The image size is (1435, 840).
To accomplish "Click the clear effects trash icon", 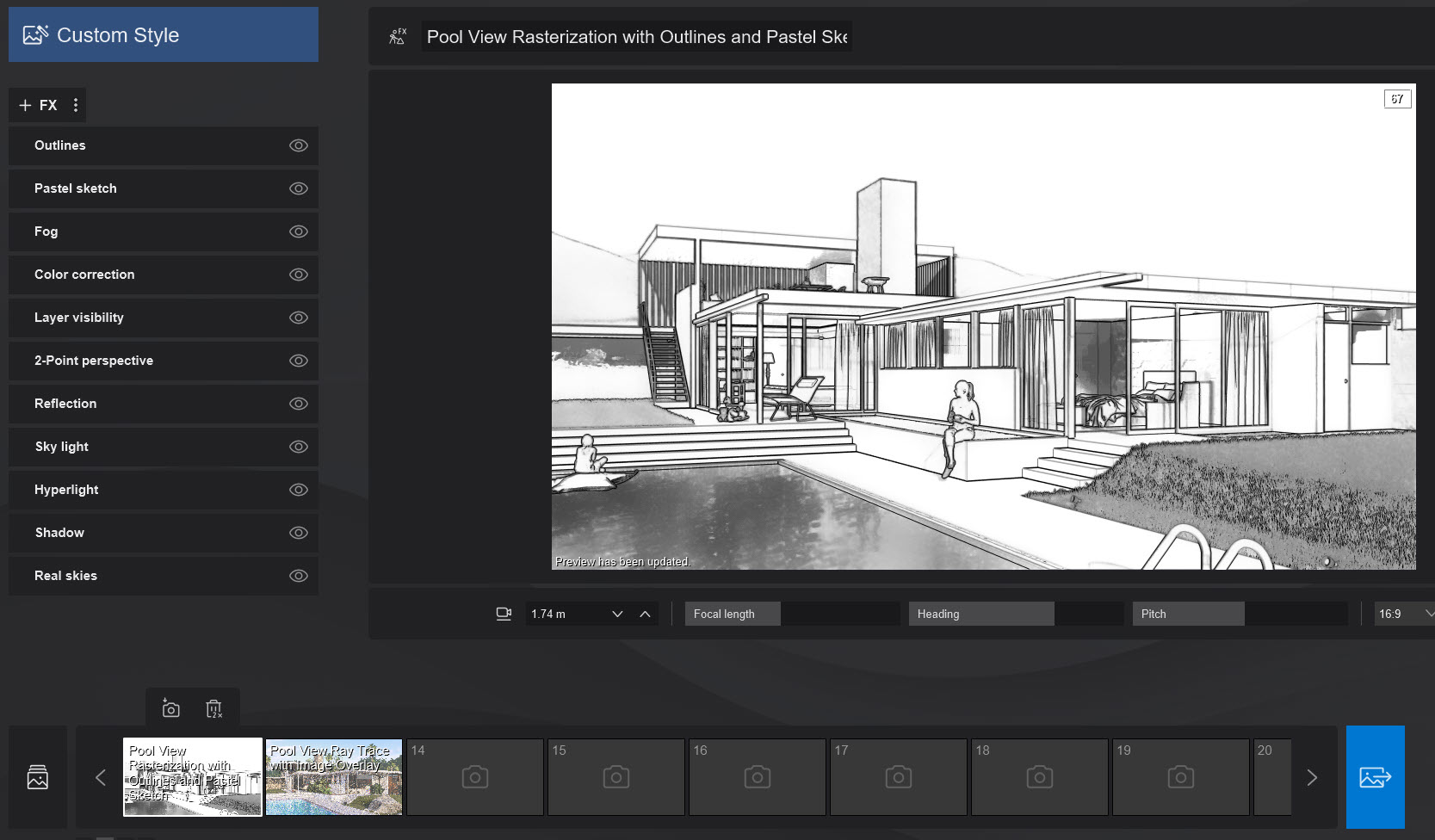I will (x=214, y=708).
